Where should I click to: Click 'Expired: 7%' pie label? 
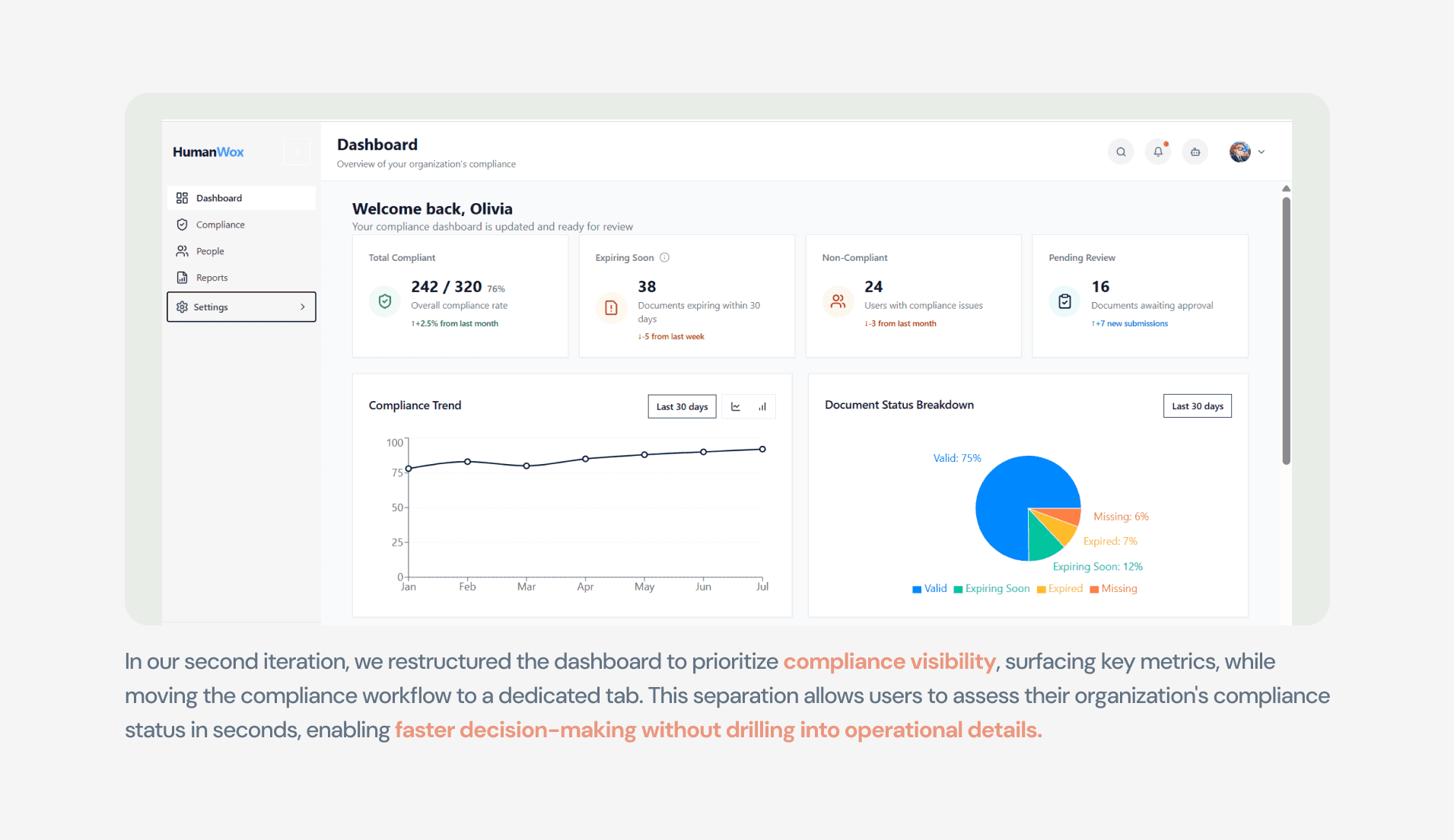(x=1110, y=541)
